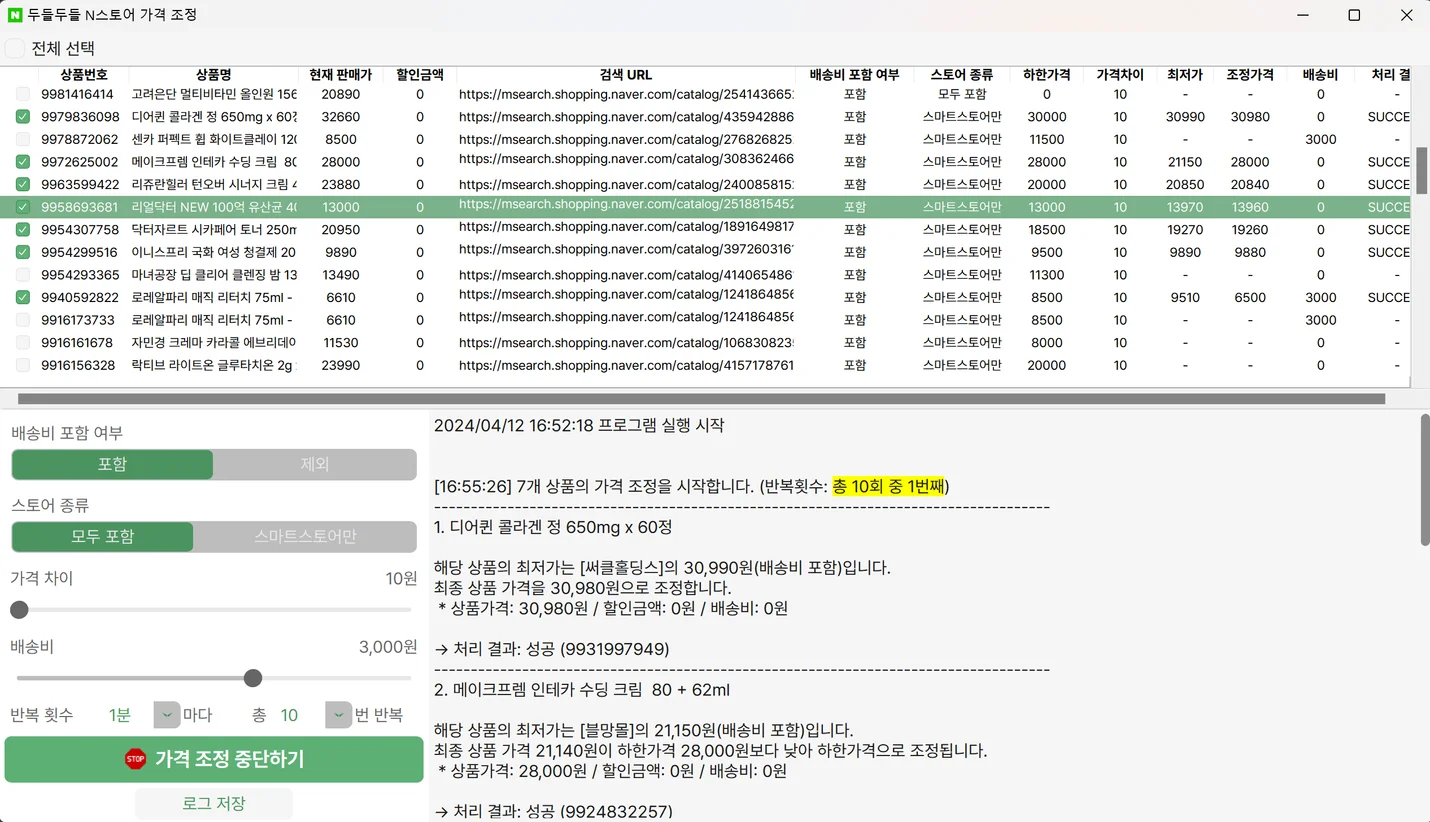Check the box for product 9954293365
Screen dimensions: 1430x822
pos(22,274)
